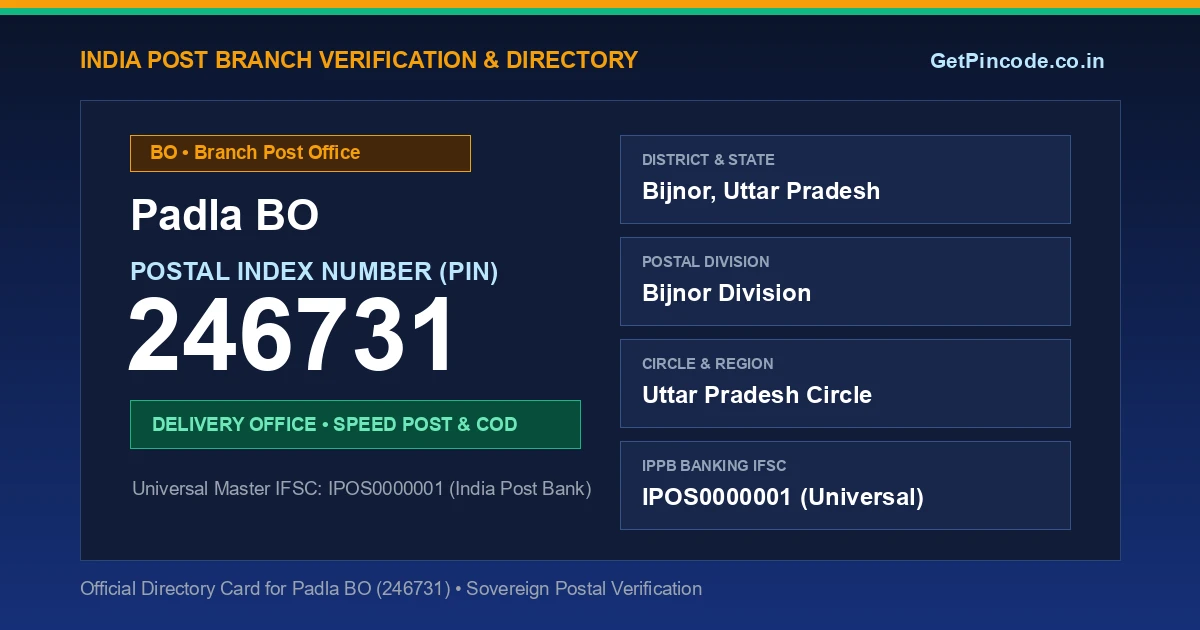1200x630 pixels.
Task: Click the Official Directory Card footer text
Action: click(391, 589)
